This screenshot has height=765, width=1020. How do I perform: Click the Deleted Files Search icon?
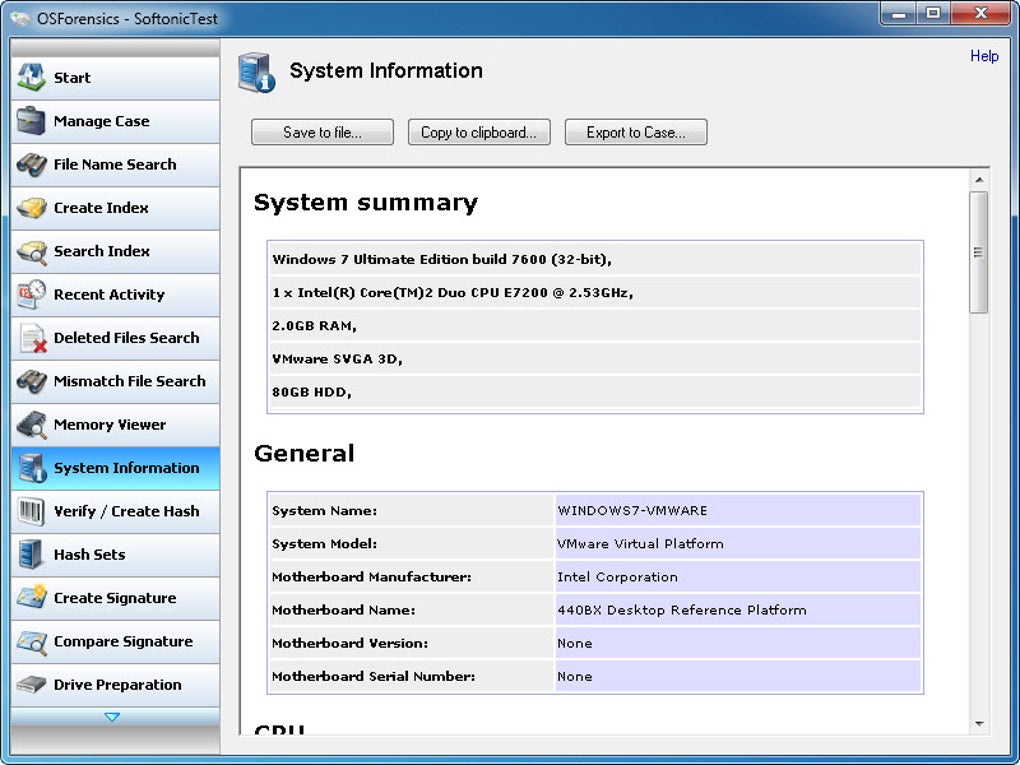point(32,338)
